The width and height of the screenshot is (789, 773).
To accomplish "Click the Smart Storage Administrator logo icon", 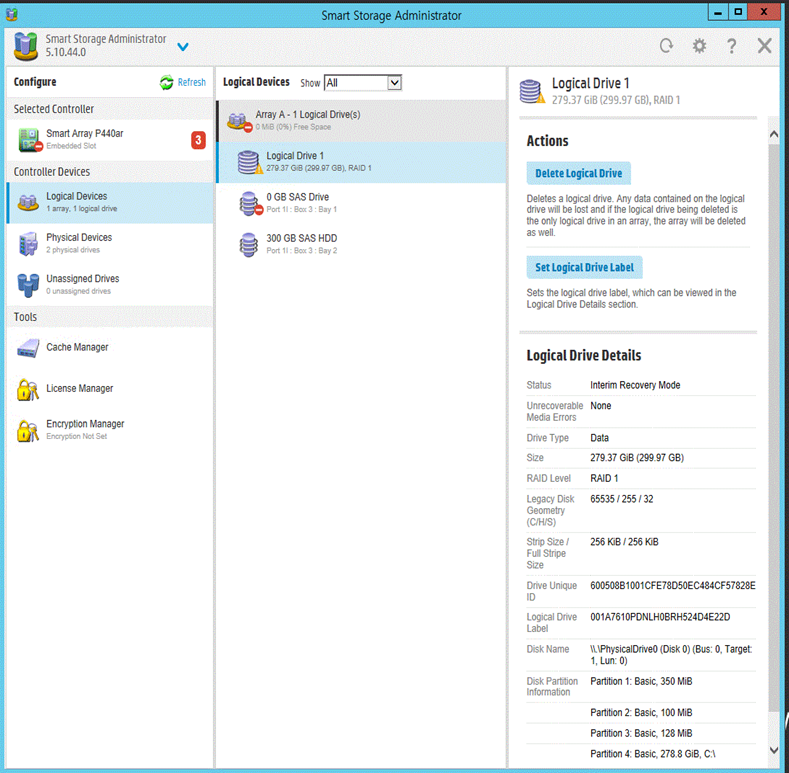I will click(26, 46).
